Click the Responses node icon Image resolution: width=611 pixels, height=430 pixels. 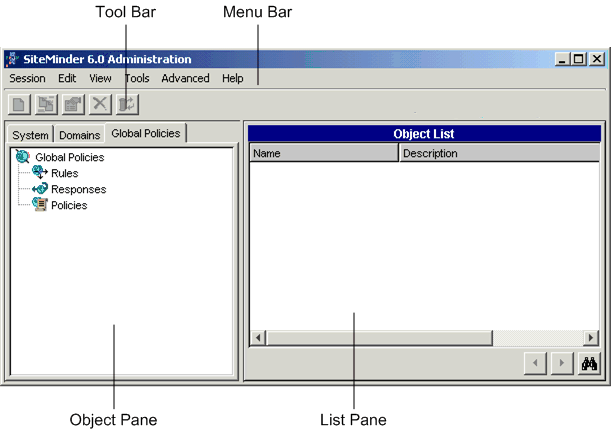point(40,189)
